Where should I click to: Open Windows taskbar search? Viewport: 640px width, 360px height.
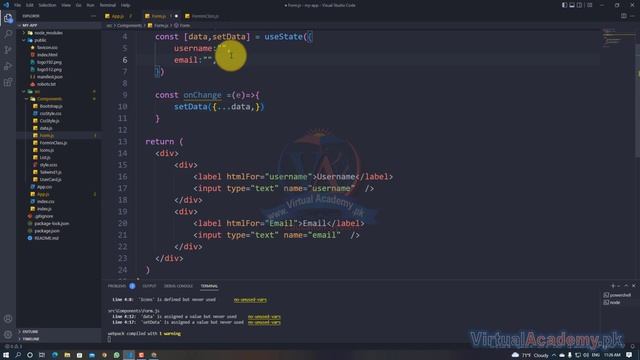pos(18,355)
